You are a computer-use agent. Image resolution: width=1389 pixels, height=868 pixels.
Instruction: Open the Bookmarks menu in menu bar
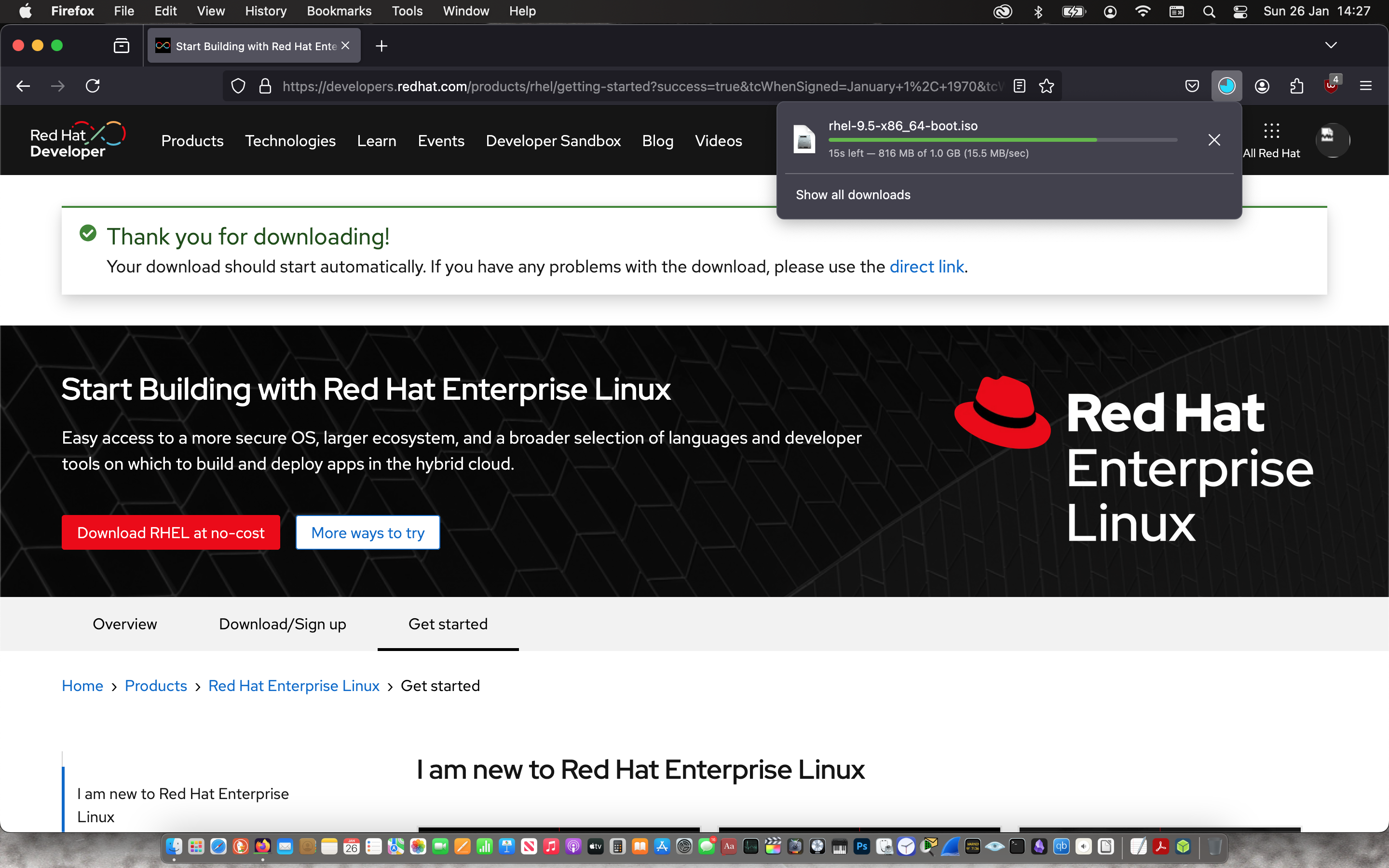339,11
